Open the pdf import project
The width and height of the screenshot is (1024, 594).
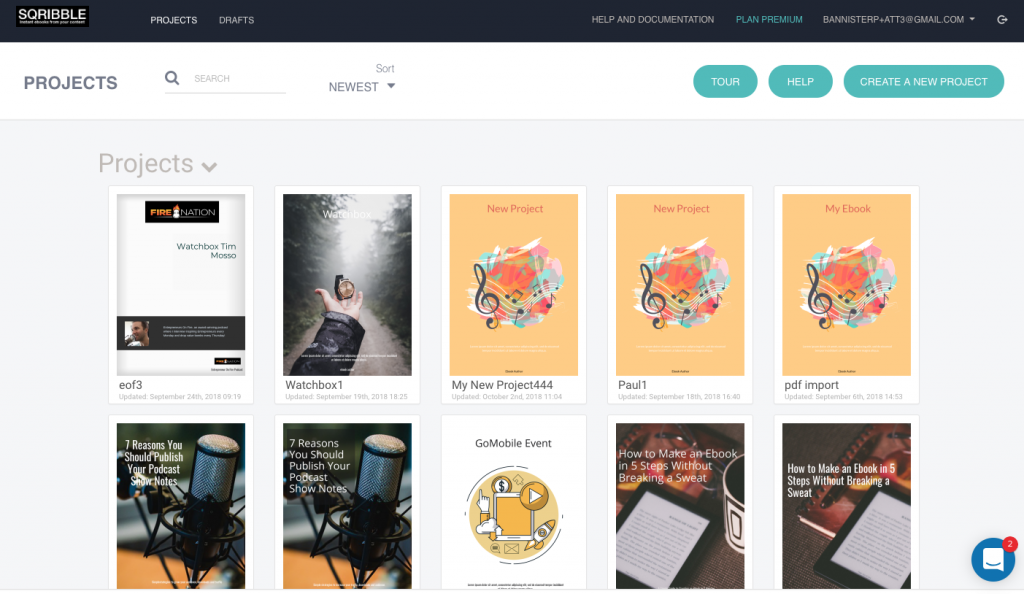coord(846,285)
